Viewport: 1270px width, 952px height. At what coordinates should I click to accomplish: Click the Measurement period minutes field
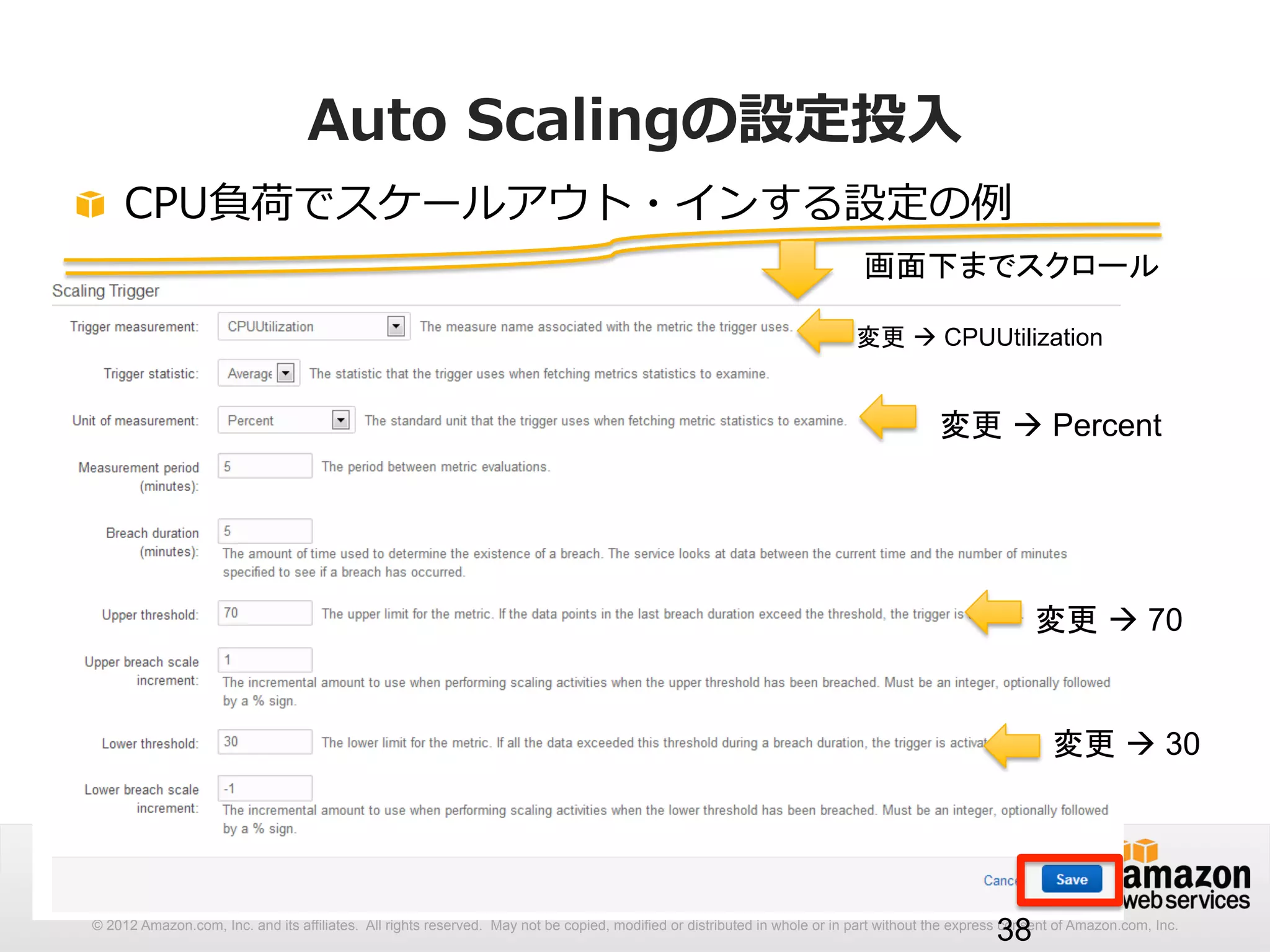click(265, 466)
